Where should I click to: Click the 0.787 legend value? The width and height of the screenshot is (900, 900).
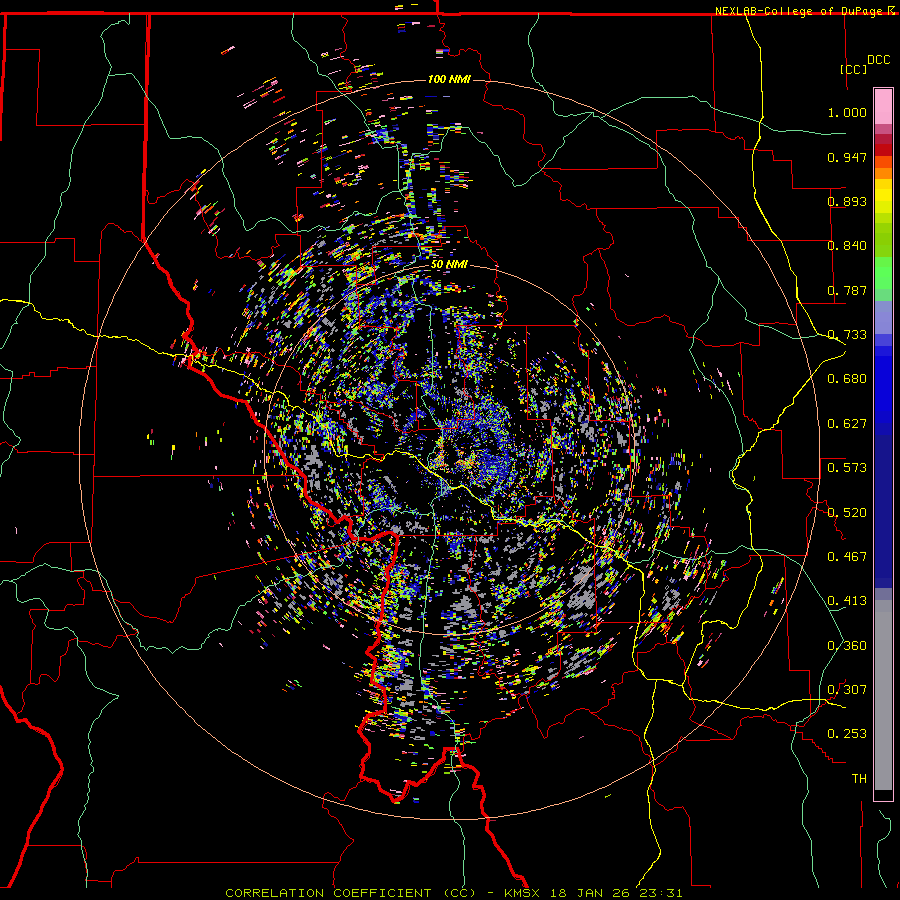click(x=847, y=290)
